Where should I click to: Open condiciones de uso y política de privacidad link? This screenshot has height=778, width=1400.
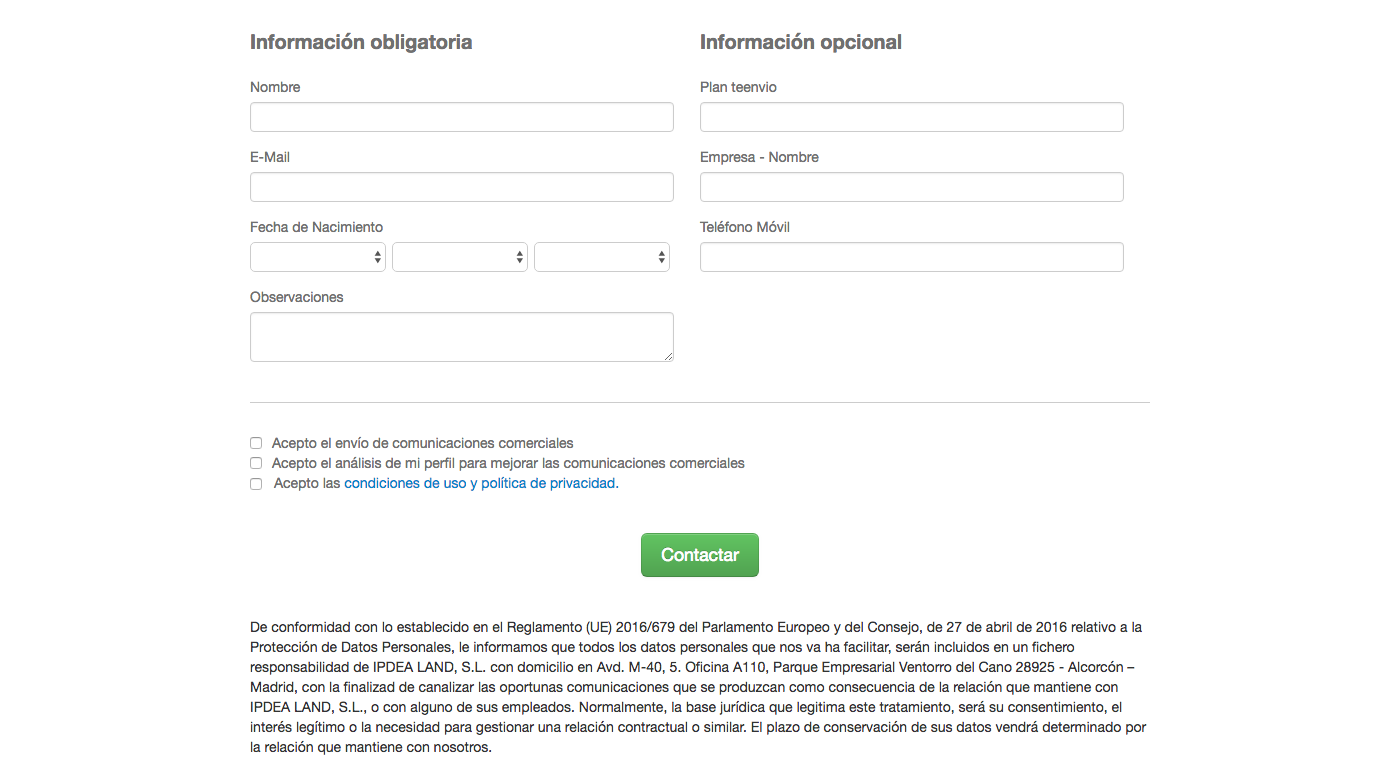point(481,483)
